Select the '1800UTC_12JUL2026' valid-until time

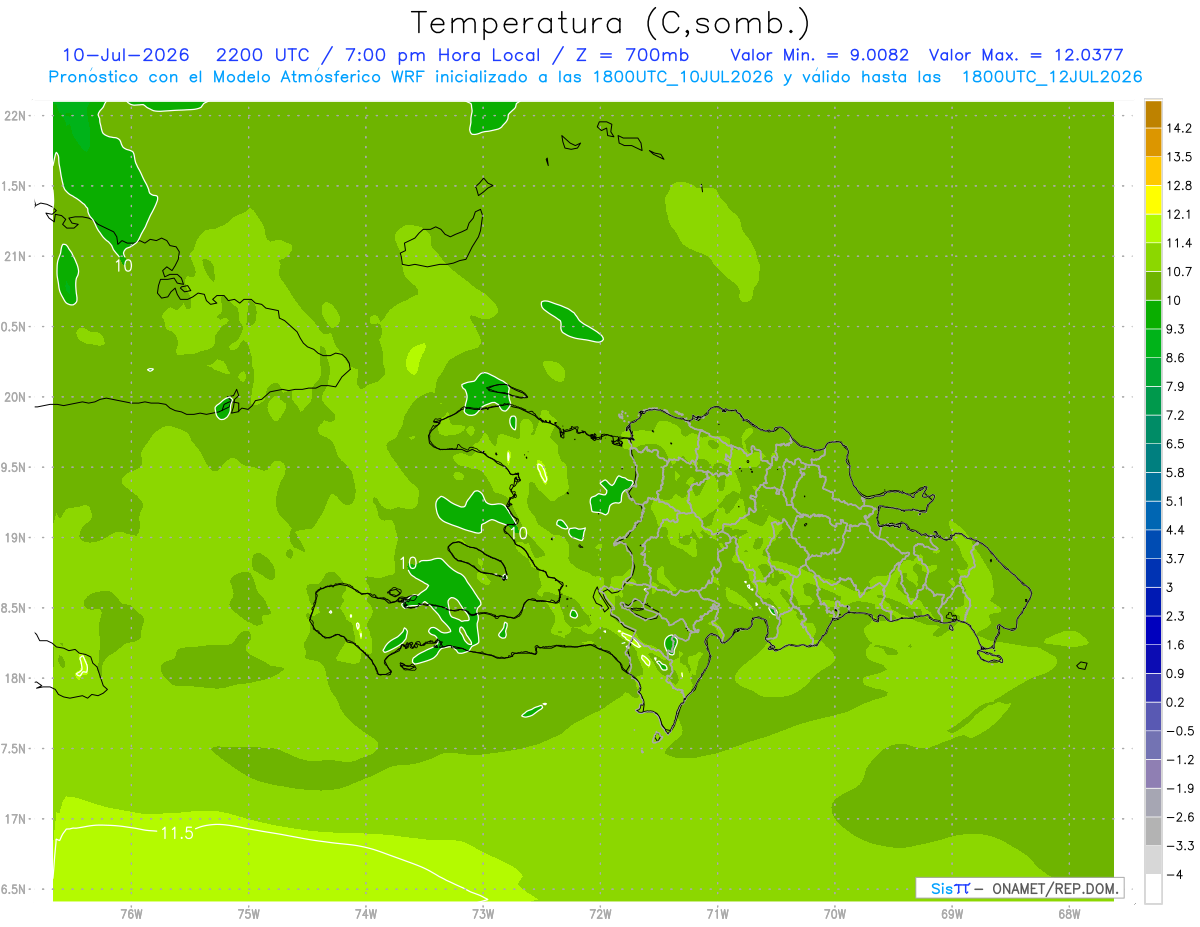tap(1051, 77)
